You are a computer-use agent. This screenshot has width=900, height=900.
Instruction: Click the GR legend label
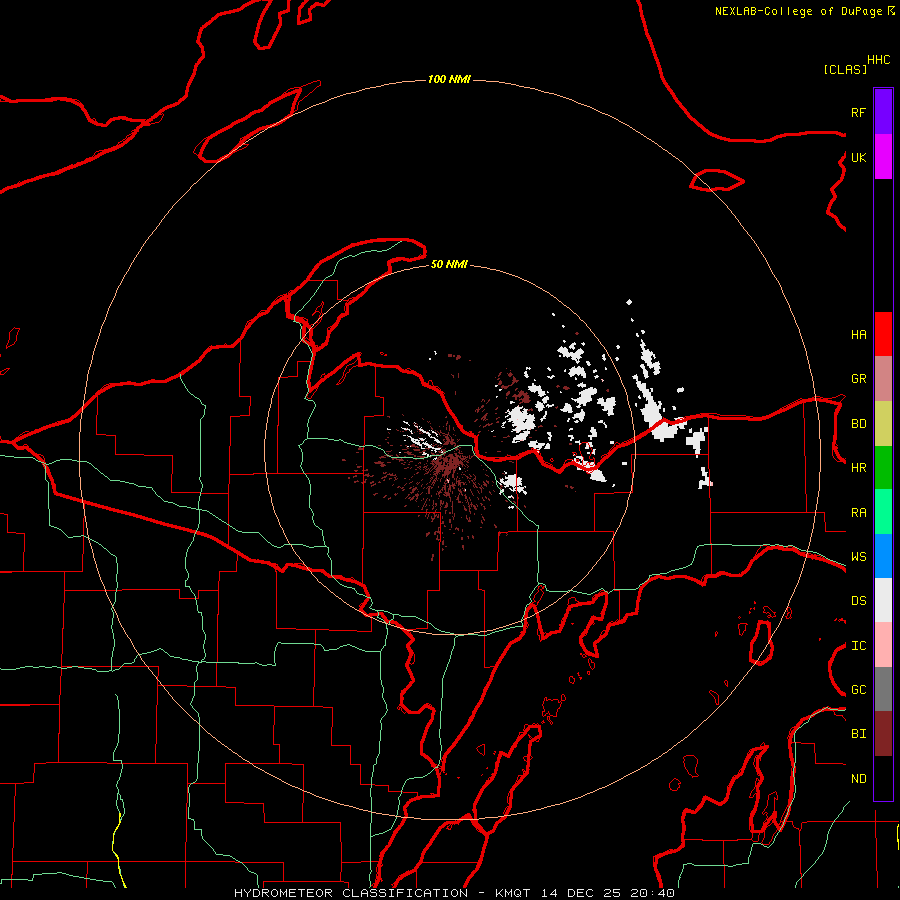858,379
